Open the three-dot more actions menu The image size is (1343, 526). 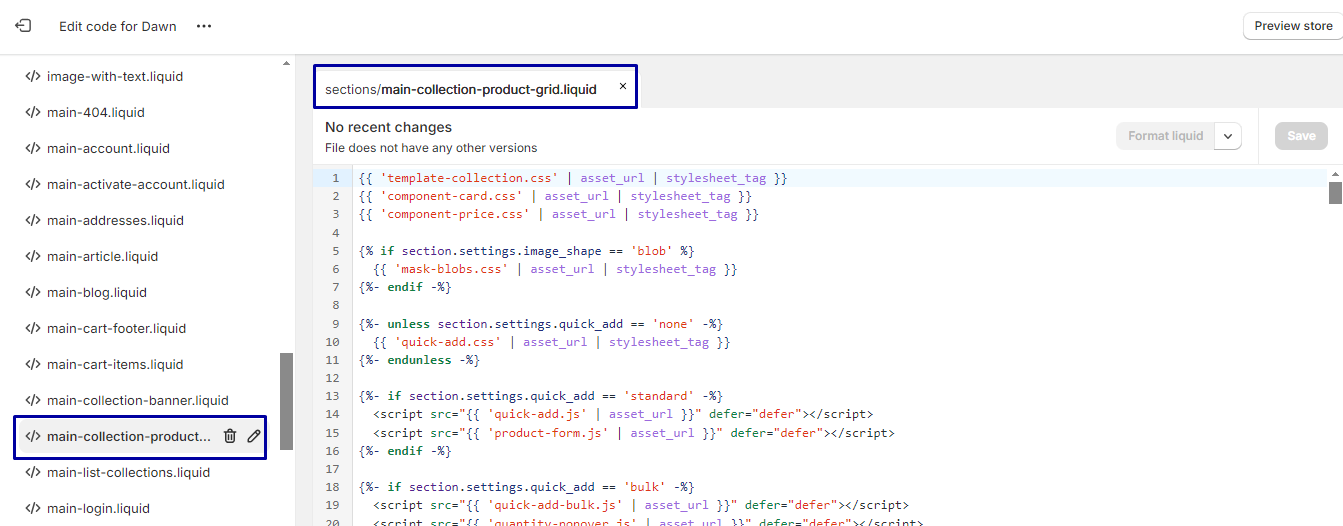pyautogui.click(x=204, y=26)
